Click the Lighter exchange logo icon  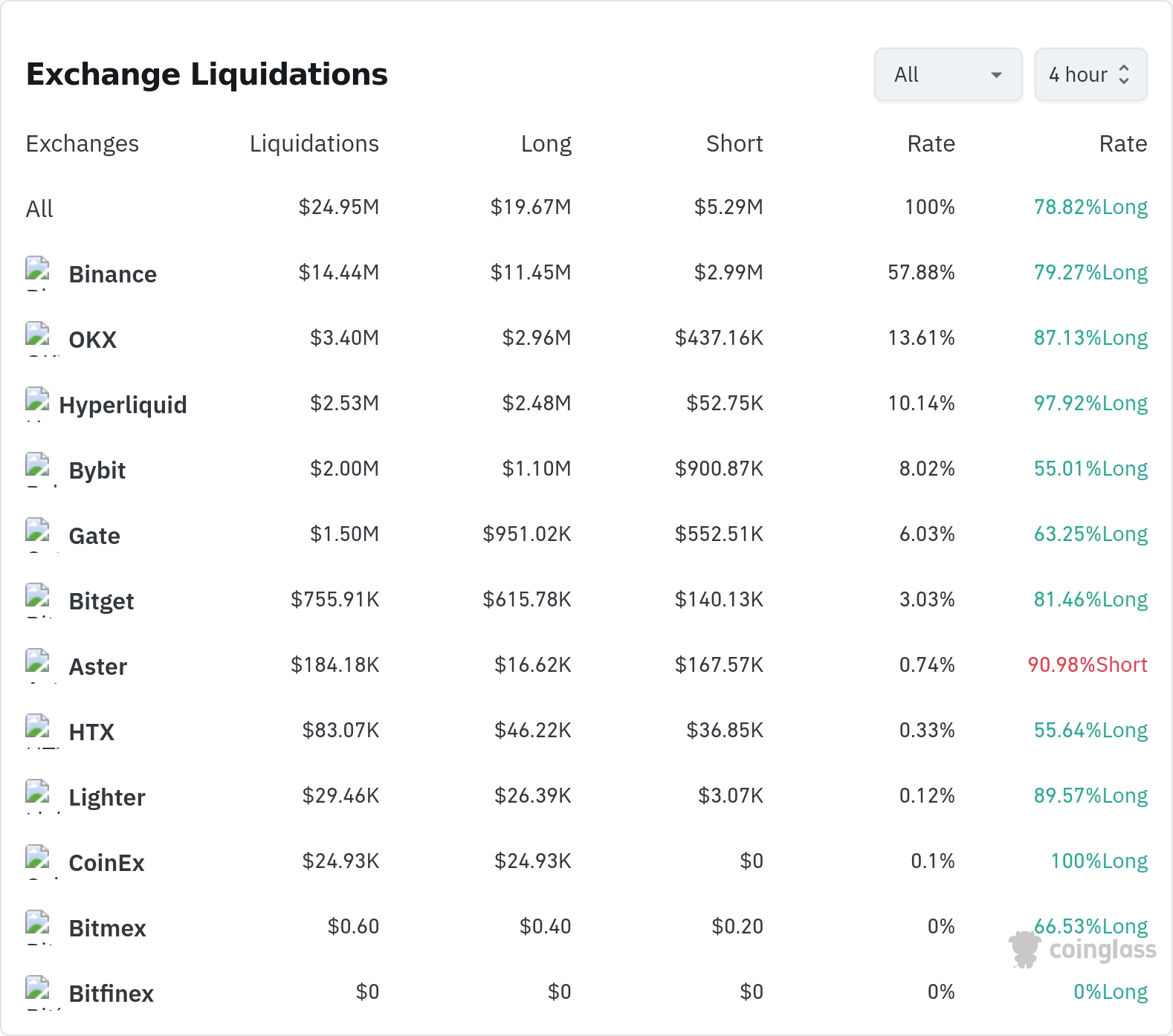tap(37, 796)
